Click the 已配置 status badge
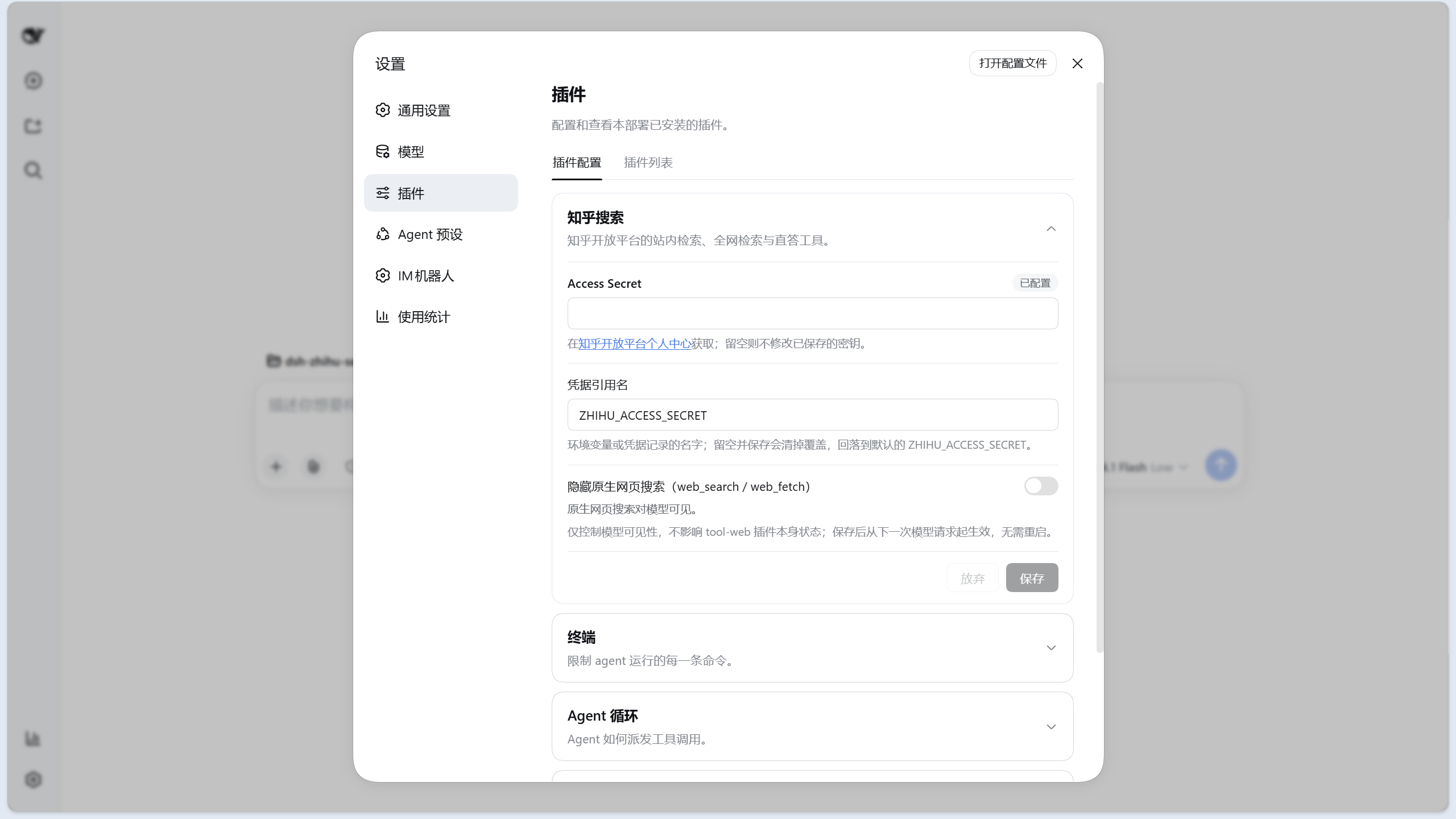The image size is (1456, 819). pos(1035,283)
